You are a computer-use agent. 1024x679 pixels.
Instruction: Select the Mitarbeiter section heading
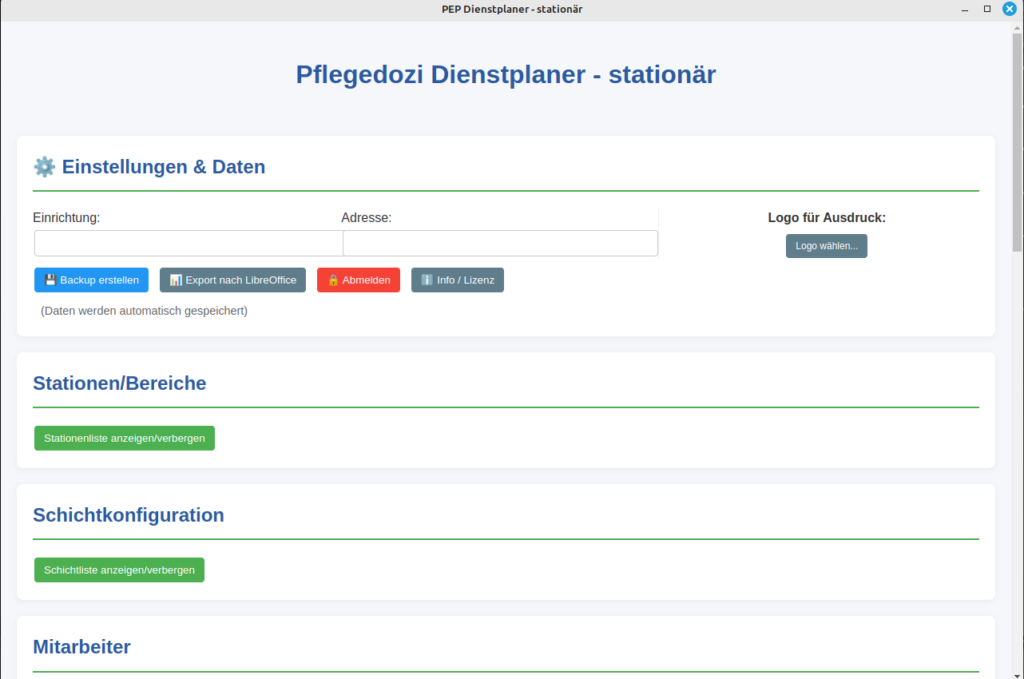click(x=82, y=647)
